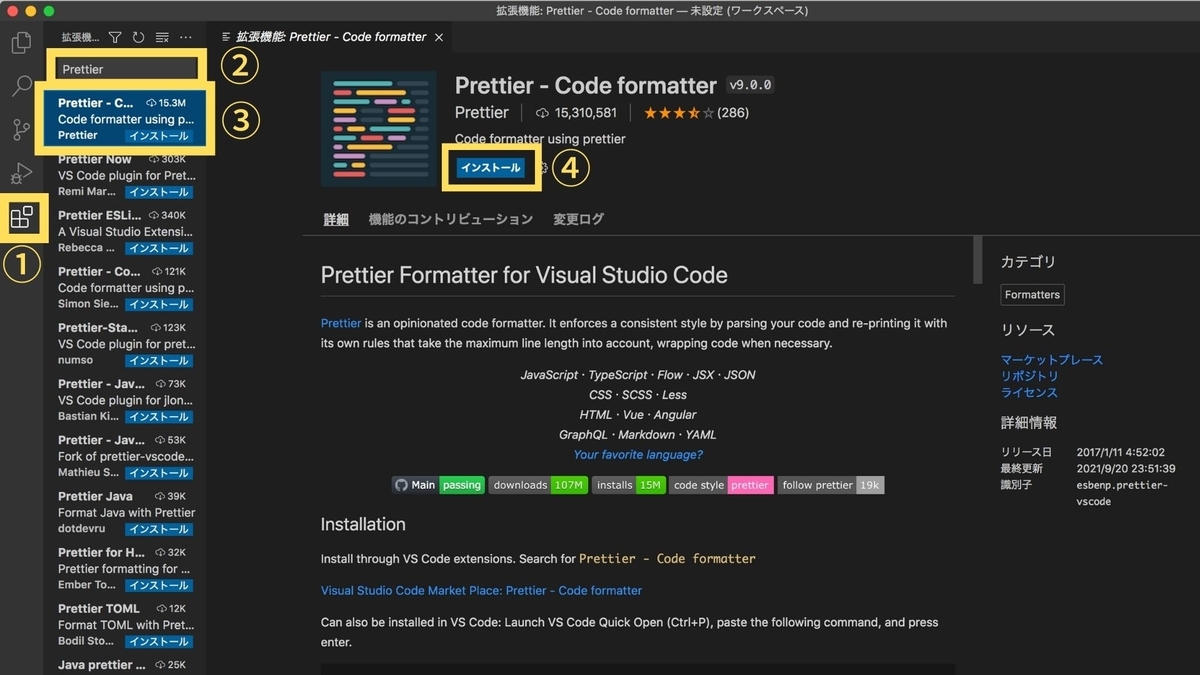The image size is (1200, 675).
Task: Click the installs 15M badge
Action: (629, 485)
